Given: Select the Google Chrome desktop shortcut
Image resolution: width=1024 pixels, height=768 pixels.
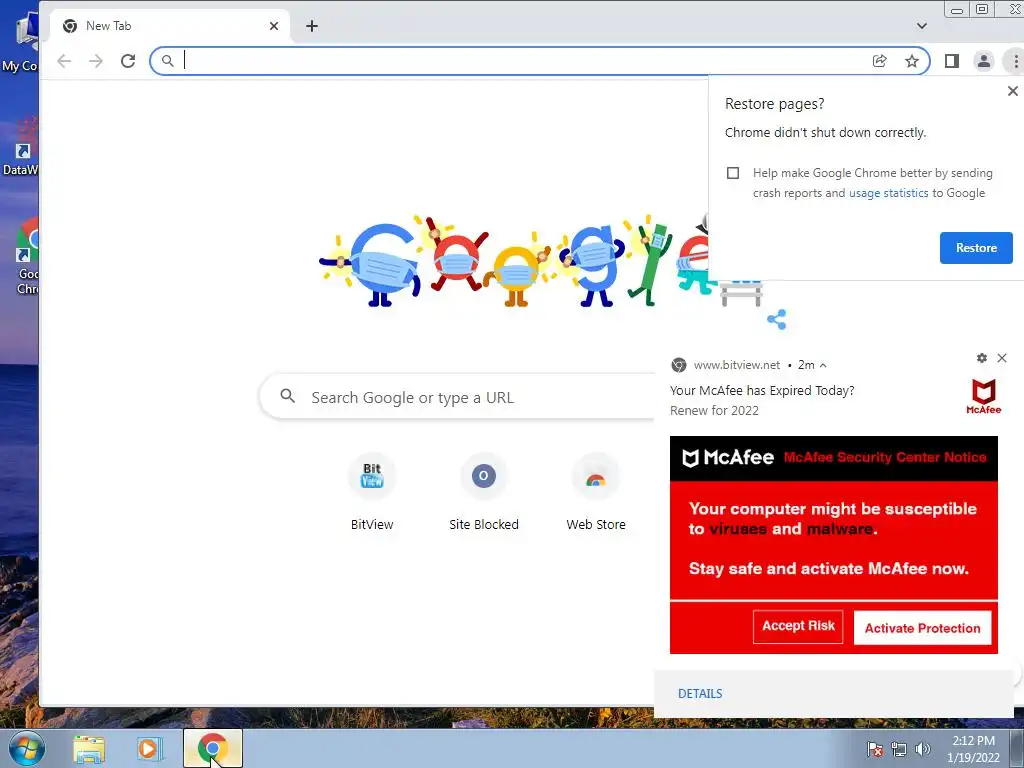Looking at the screenshot, I should pos(26,258).
